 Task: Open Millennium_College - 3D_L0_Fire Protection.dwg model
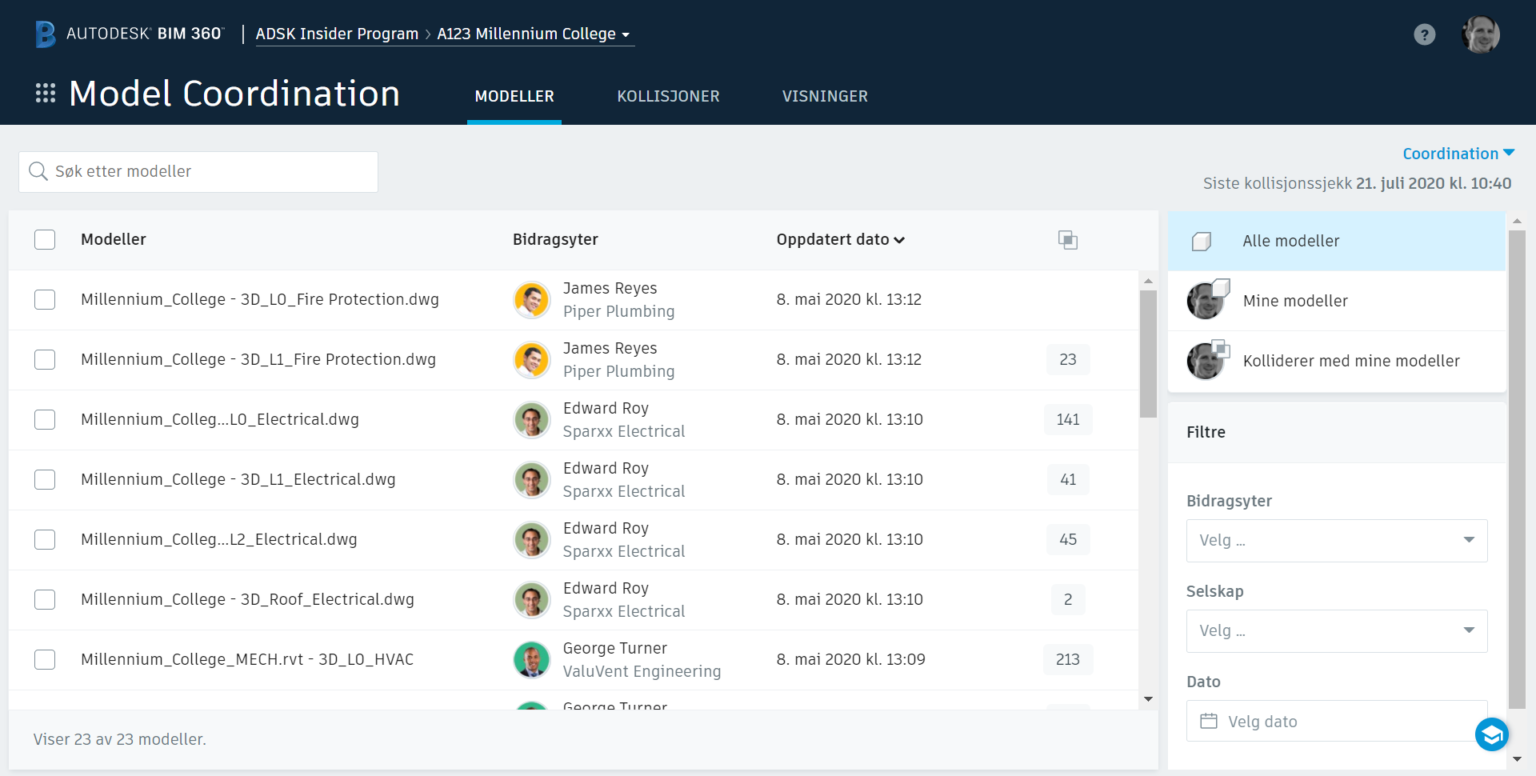point(260,299)
